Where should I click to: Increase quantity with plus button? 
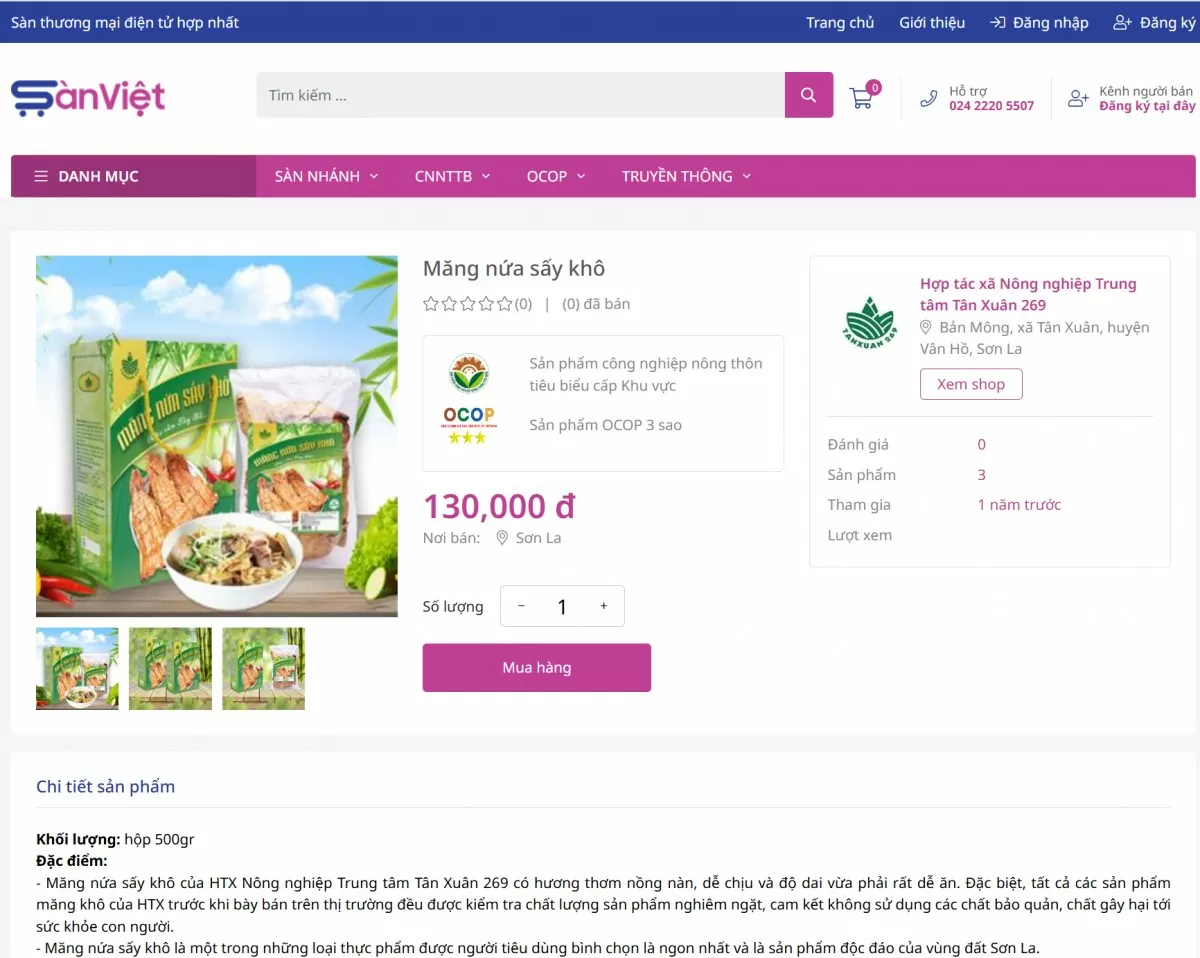point(603,606)
